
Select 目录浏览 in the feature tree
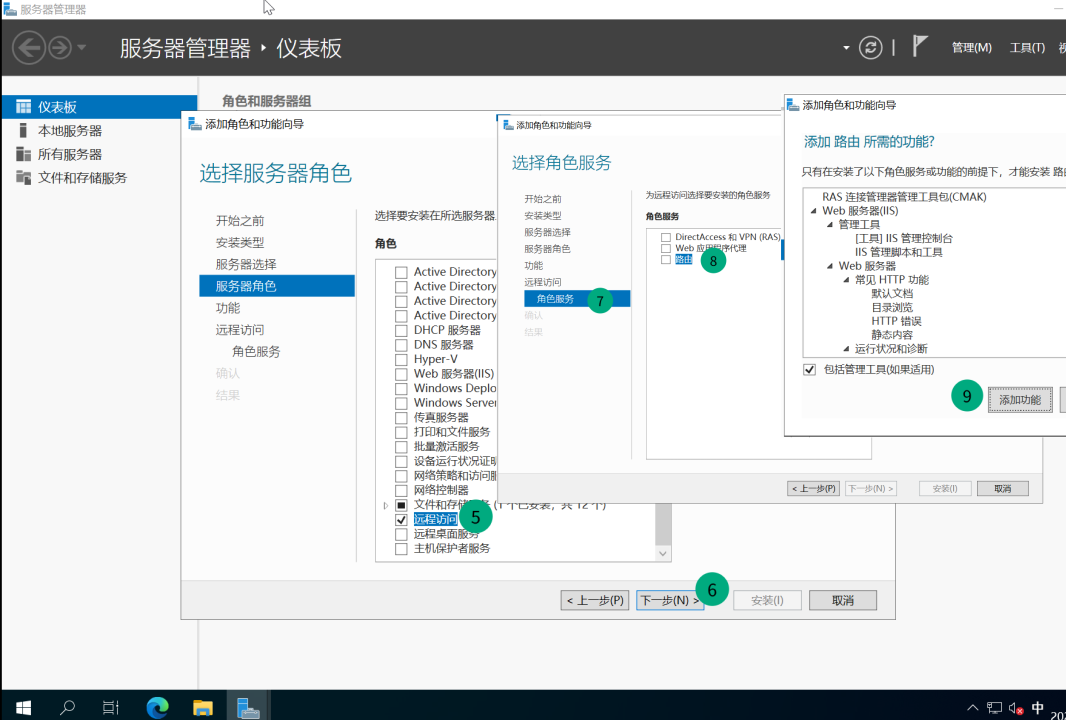[x=892, y=307]
